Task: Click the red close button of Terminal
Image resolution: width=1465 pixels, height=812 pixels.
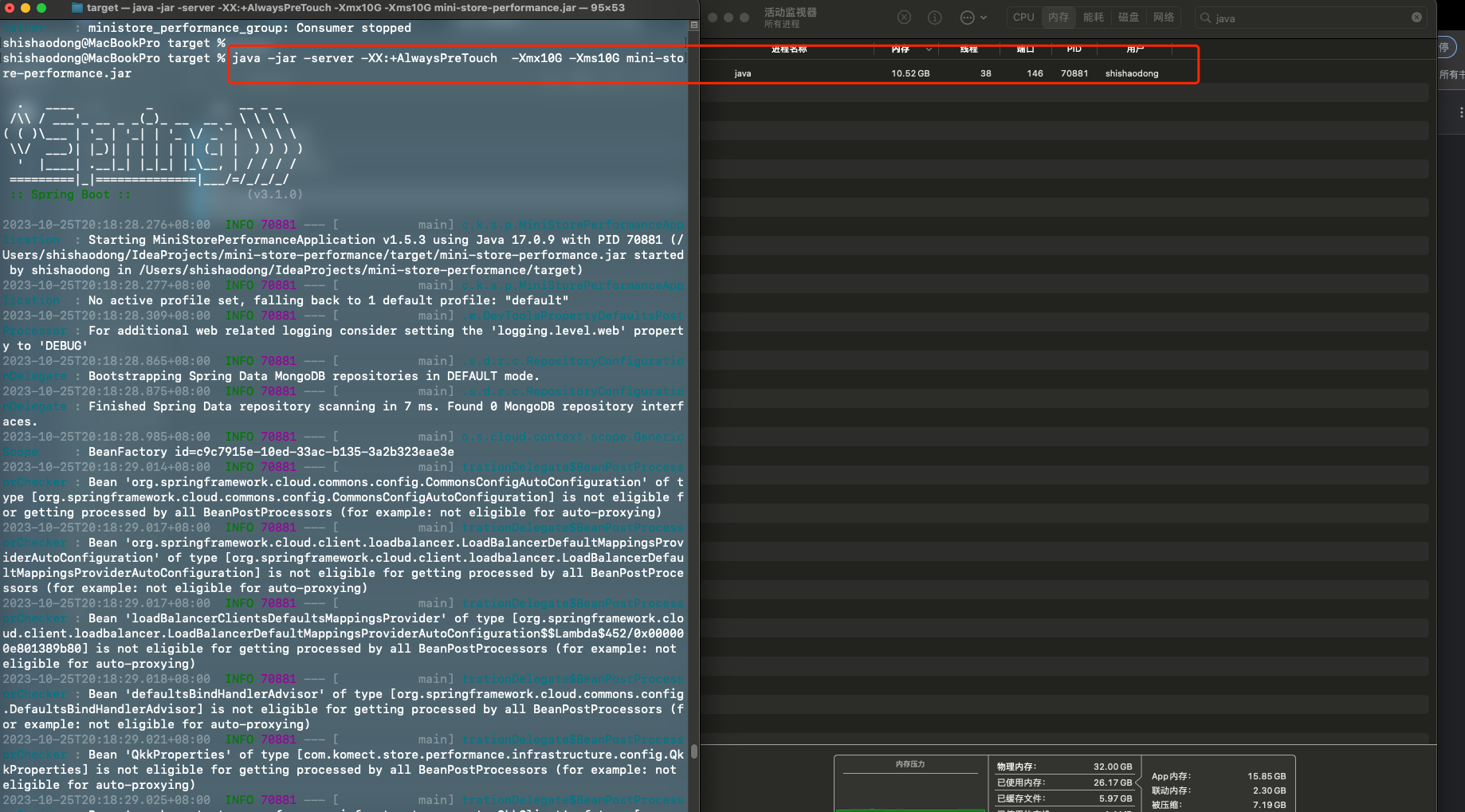Action: pyautogui.click(x=9, y=8)
